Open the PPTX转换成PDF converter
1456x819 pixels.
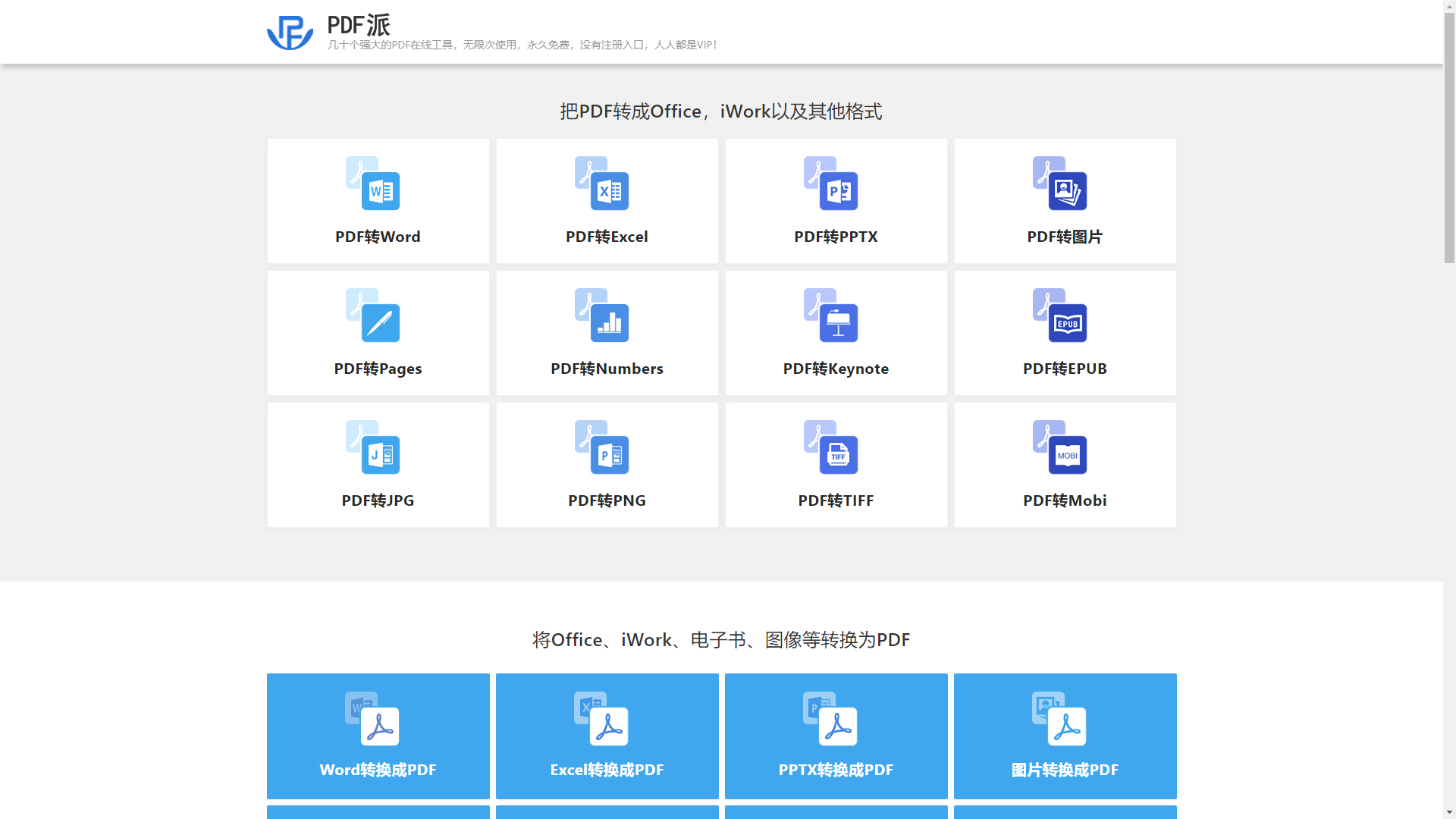[x=836, y=736]
